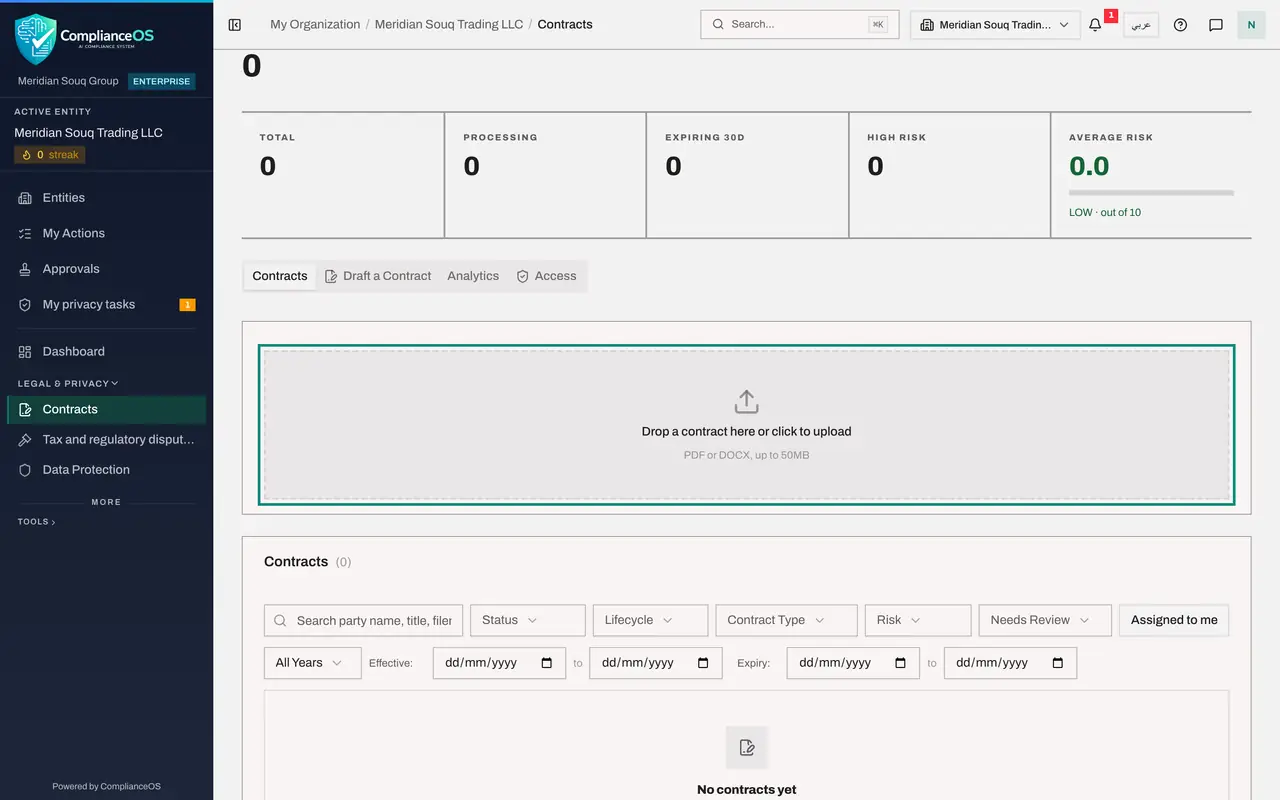Select the Contracts tab

280,276
